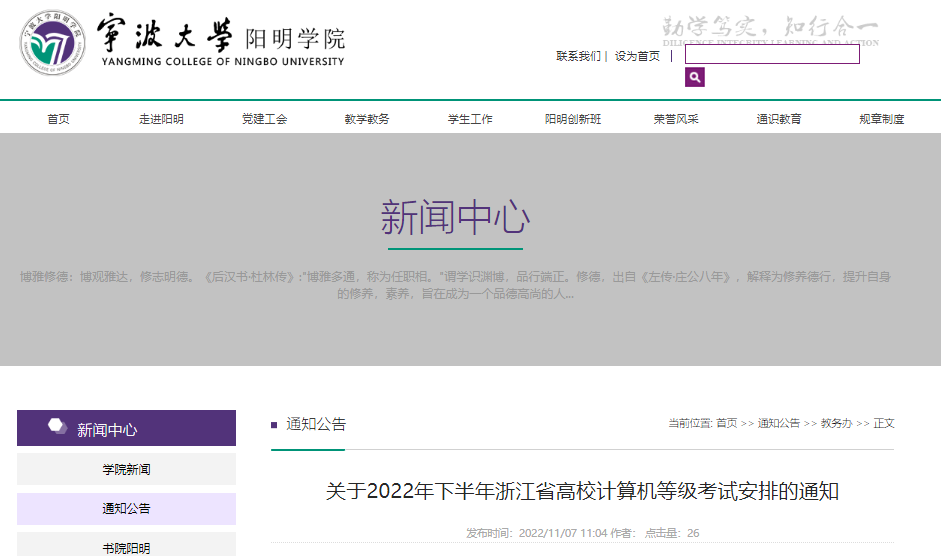
Task: Go to 首页 in navigation bar
Action: click(59, 119)
